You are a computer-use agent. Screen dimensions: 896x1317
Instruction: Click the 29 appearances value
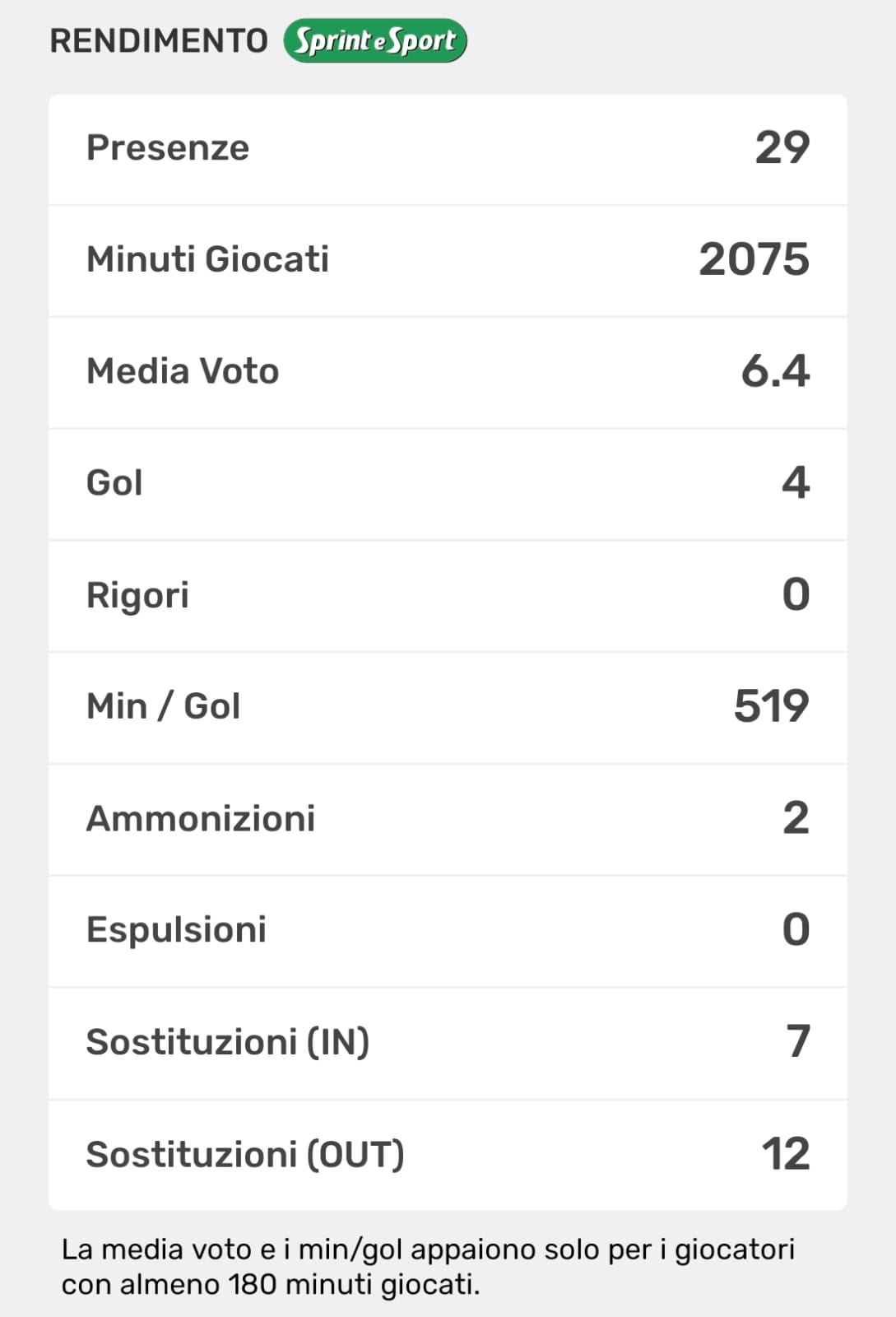click(x=782, y=148)
